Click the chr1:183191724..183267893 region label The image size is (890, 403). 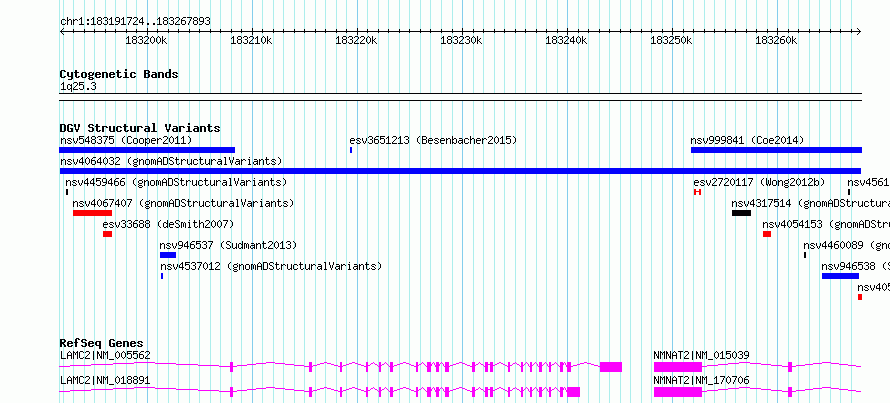tap(135, 22)
